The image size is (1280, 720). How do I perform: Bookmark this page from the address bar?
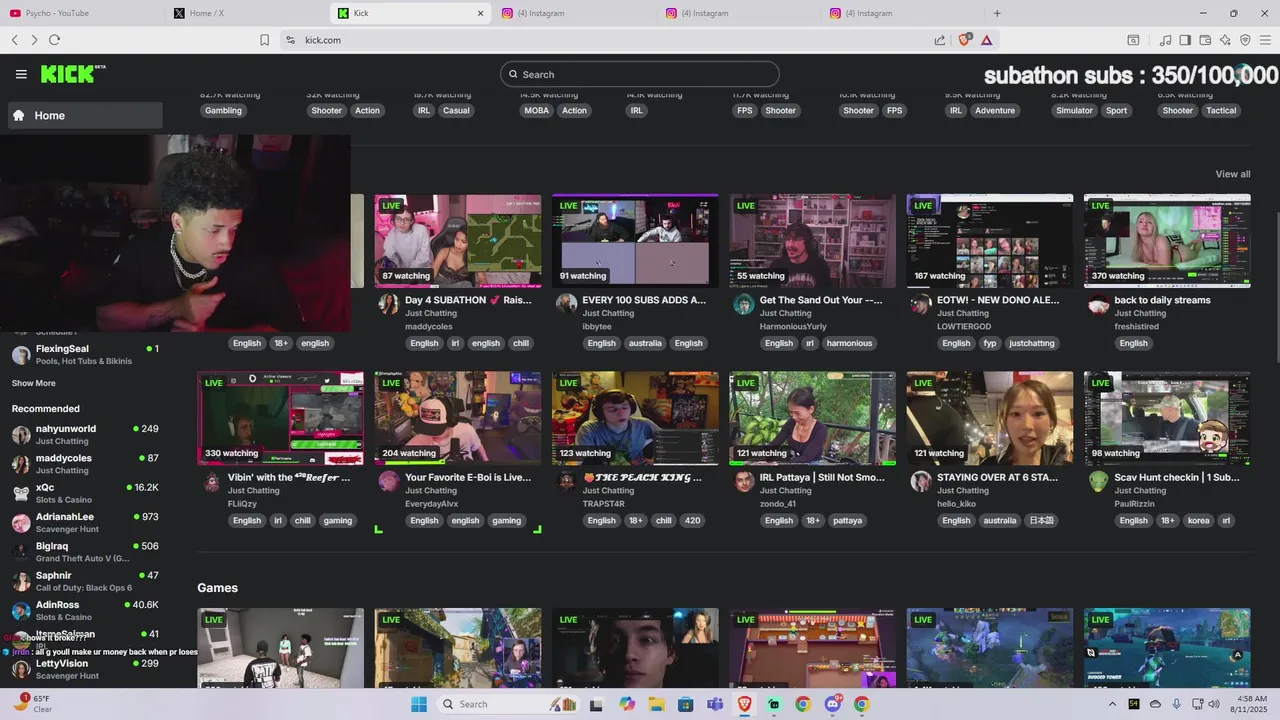(x=264, y=40)
